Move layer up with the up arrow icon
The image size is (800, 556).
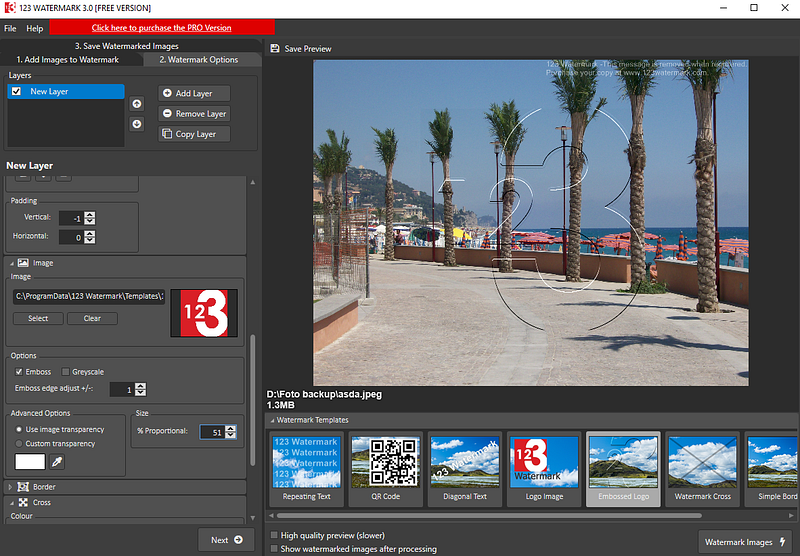[137, 104]
